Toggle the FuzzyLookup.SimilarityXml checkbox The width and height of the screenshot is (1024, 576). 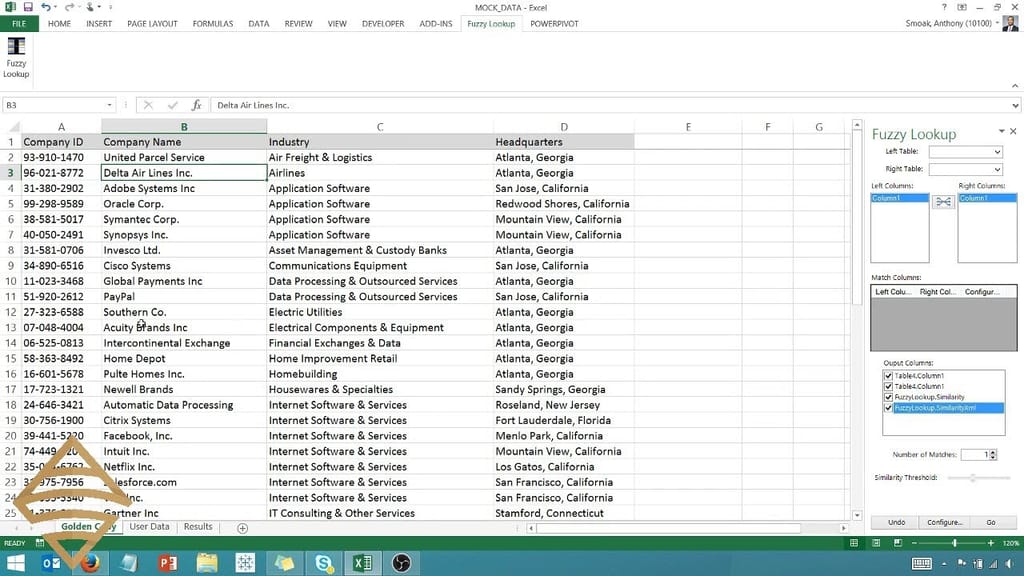pos(889,408)
